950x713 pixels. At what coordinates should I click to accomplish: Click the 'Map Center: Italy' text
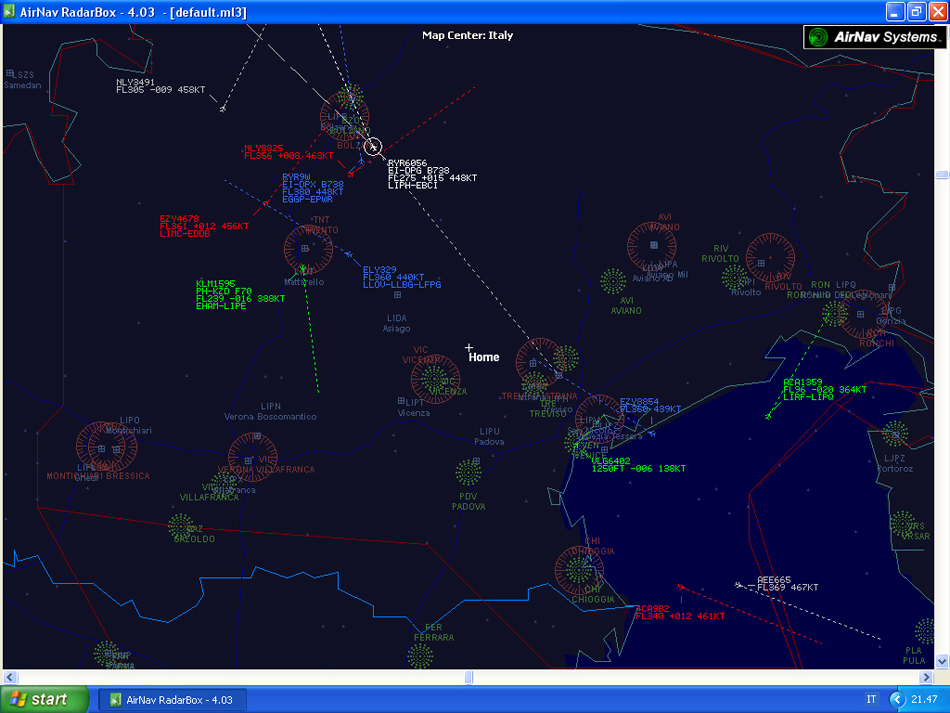pyautogui.click(x=468, y=35)
